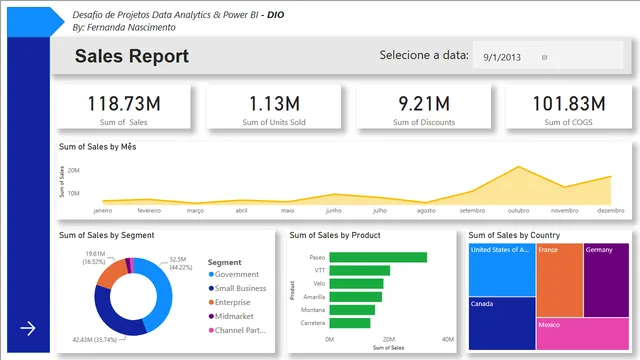Select the Amarilla product bar
This screenshot has width=640, height=360.
click(x=356, y=296)
